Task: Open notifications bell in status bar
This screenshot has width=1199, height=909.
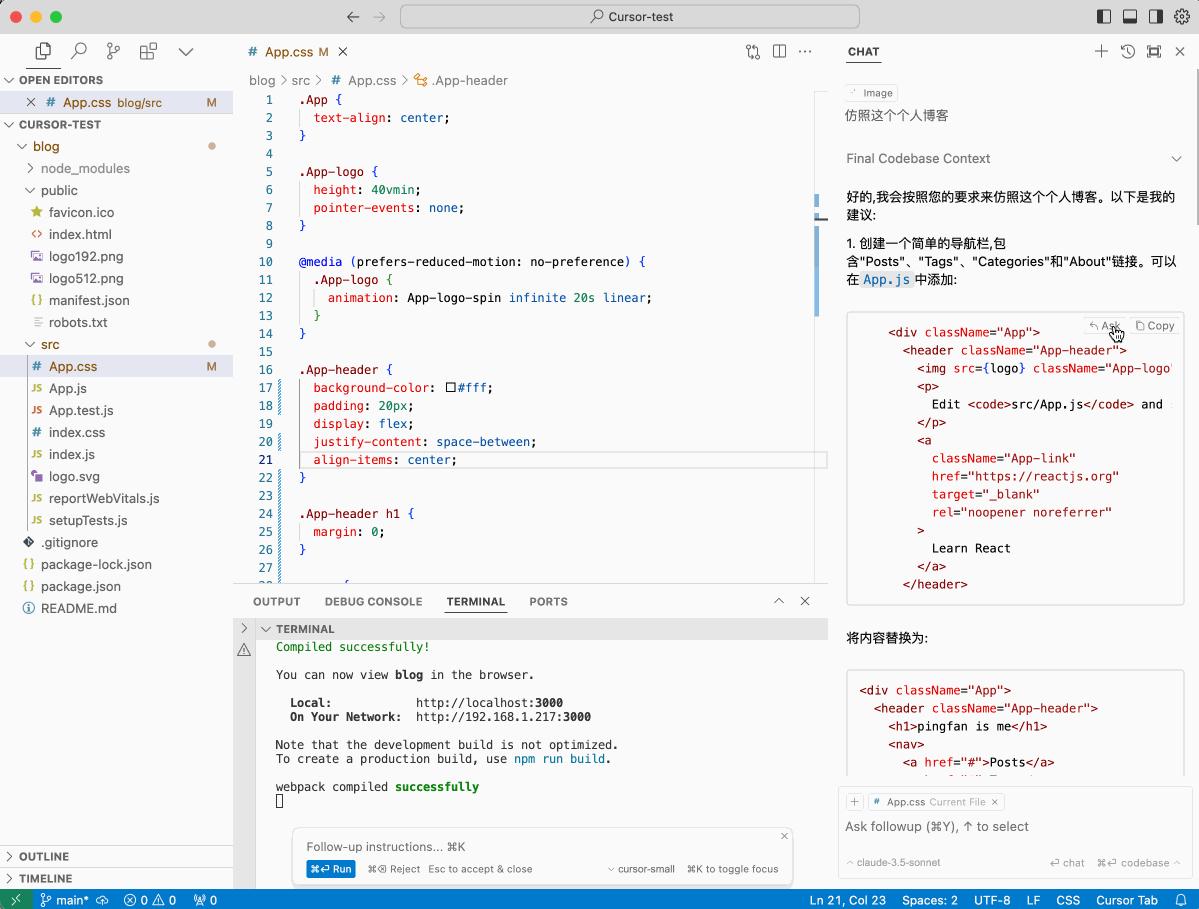Action: coord(1181,899)
